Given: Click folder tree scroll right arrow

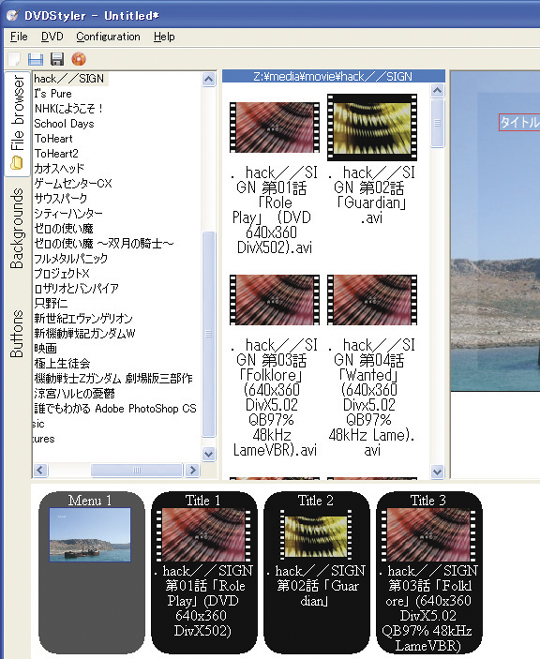Looking at the screenshot, I should pos(192,470).
